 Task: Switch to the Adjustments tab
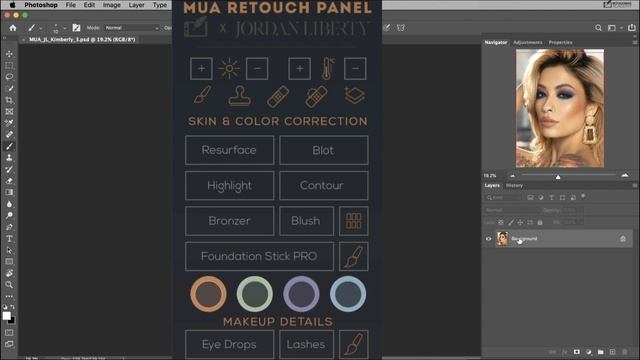pyautogui.click(x=528, y=42)
